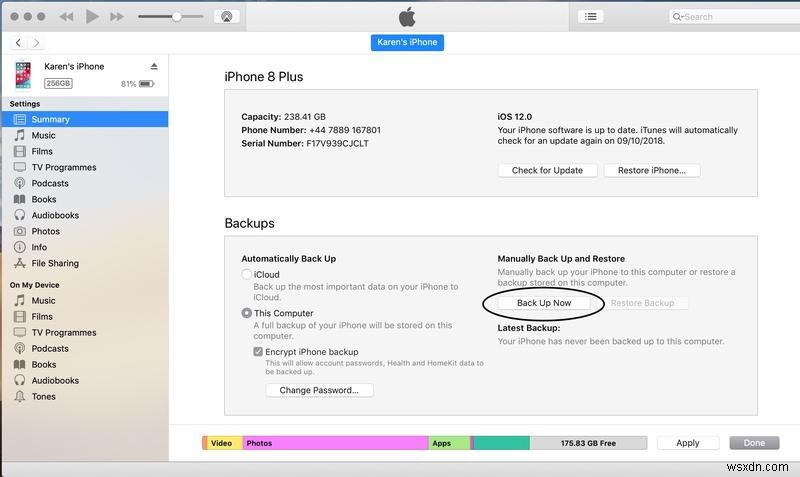Image resolution: width=800 pixels, height=477 pixels.
Task: Click the play button
Action: point(92,17)
